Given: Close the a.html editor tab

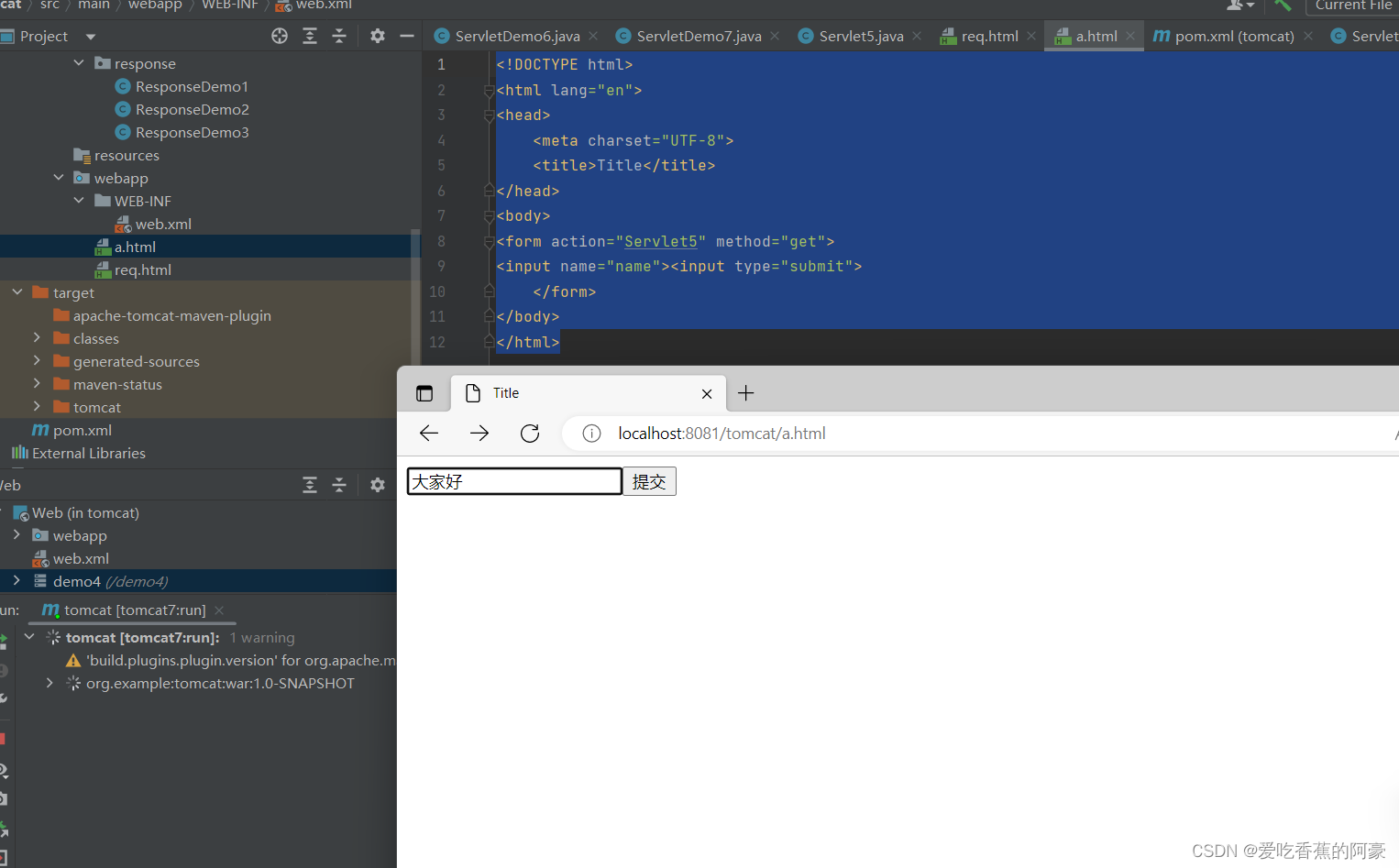Looking at the screenshot, I should [x=1130, y=36].
